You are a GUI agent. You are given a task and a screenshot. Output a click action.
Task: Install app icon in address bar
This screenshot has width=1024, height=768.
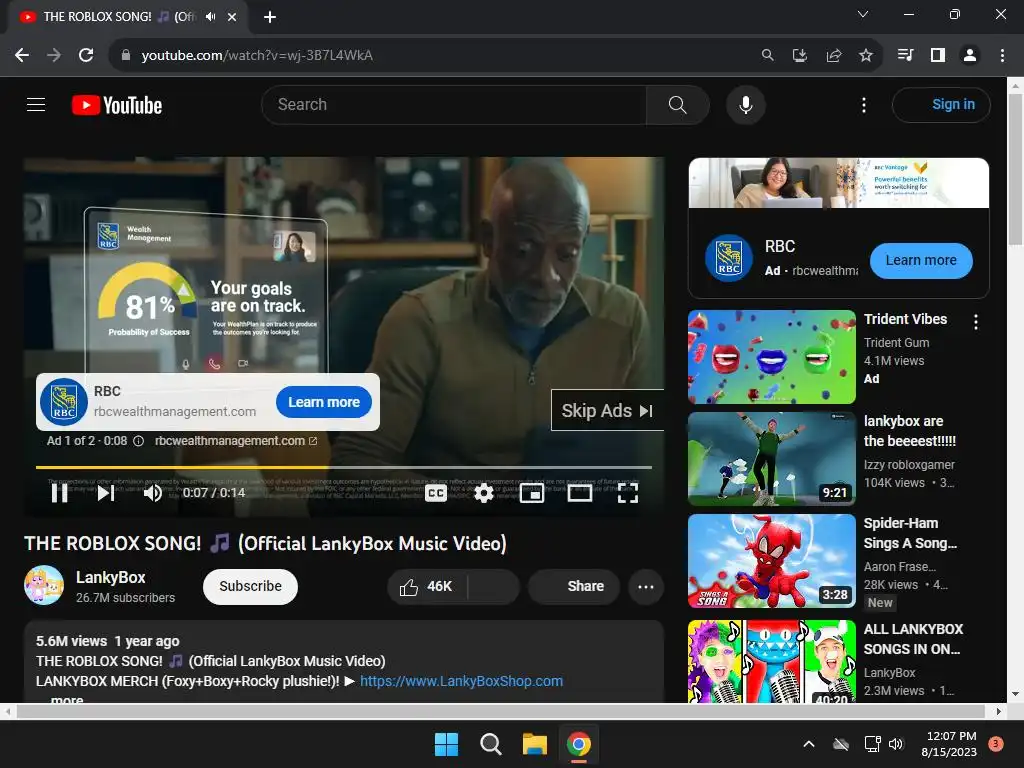[799, 56]
